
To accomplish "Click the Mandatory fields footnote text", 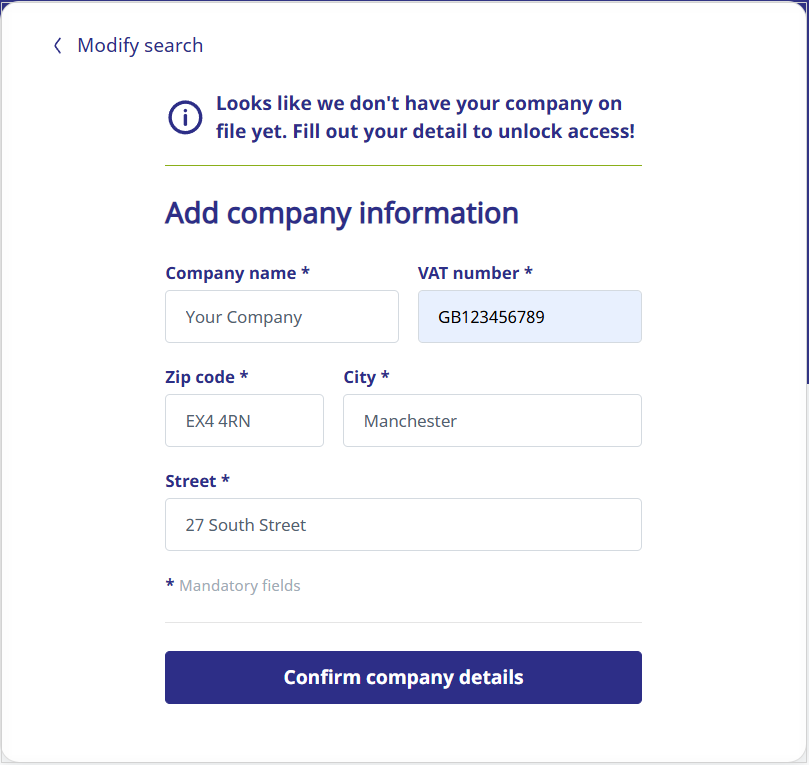I will click(x=239, y=586).
